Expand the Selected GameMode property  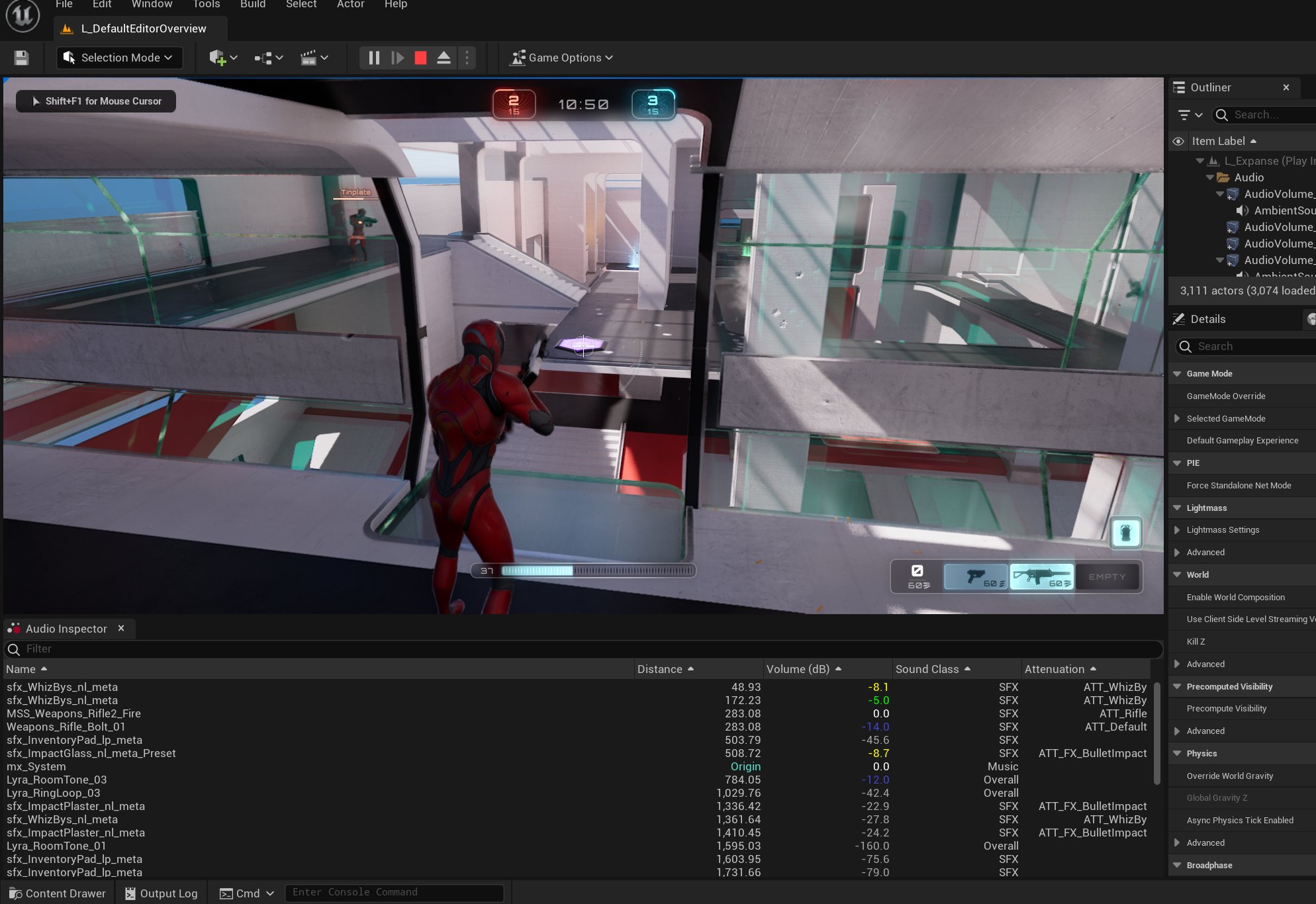(x=1177, y=418)
